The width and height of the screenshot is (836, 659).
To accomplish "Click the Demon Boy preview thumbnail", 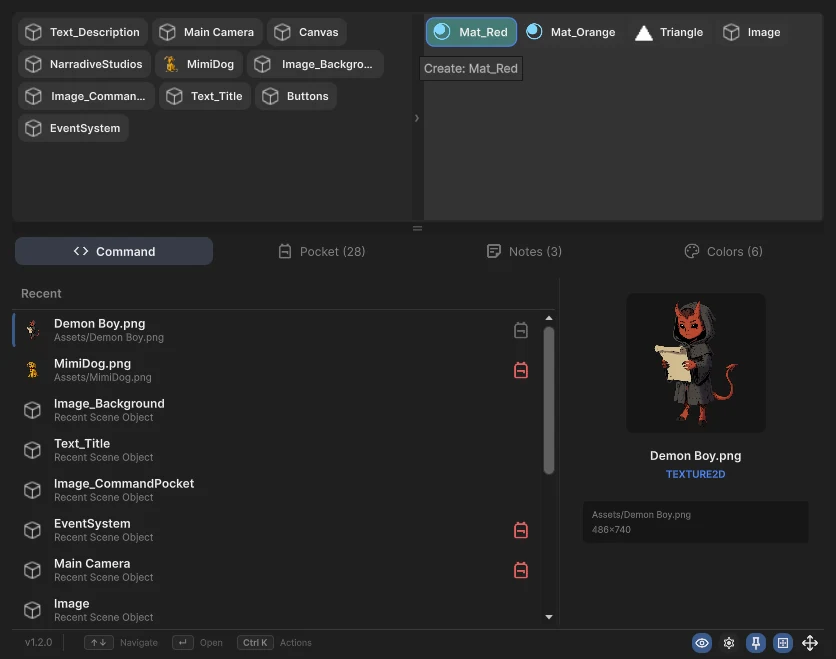I will click(696, 363).
